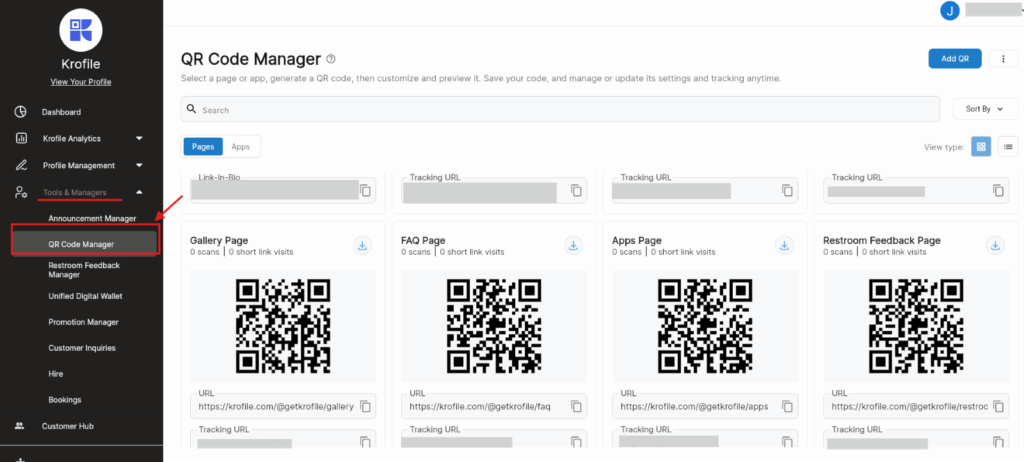Open the Hire menu item

(x=56, y=374)
